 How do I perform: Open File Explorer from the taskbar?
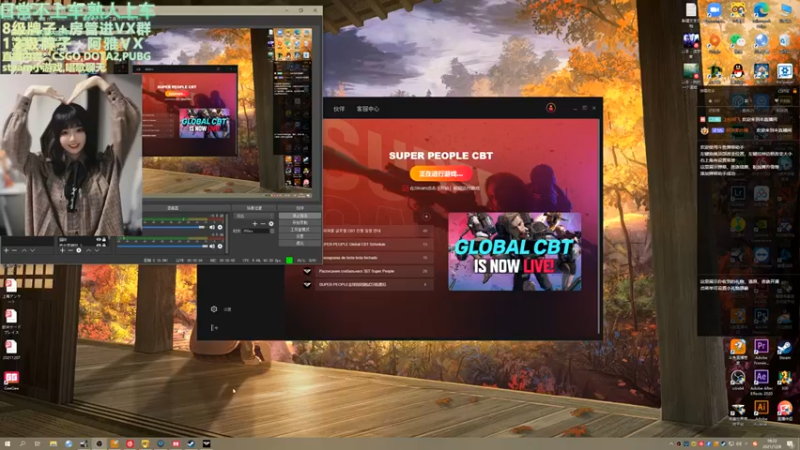coord(53,444)
